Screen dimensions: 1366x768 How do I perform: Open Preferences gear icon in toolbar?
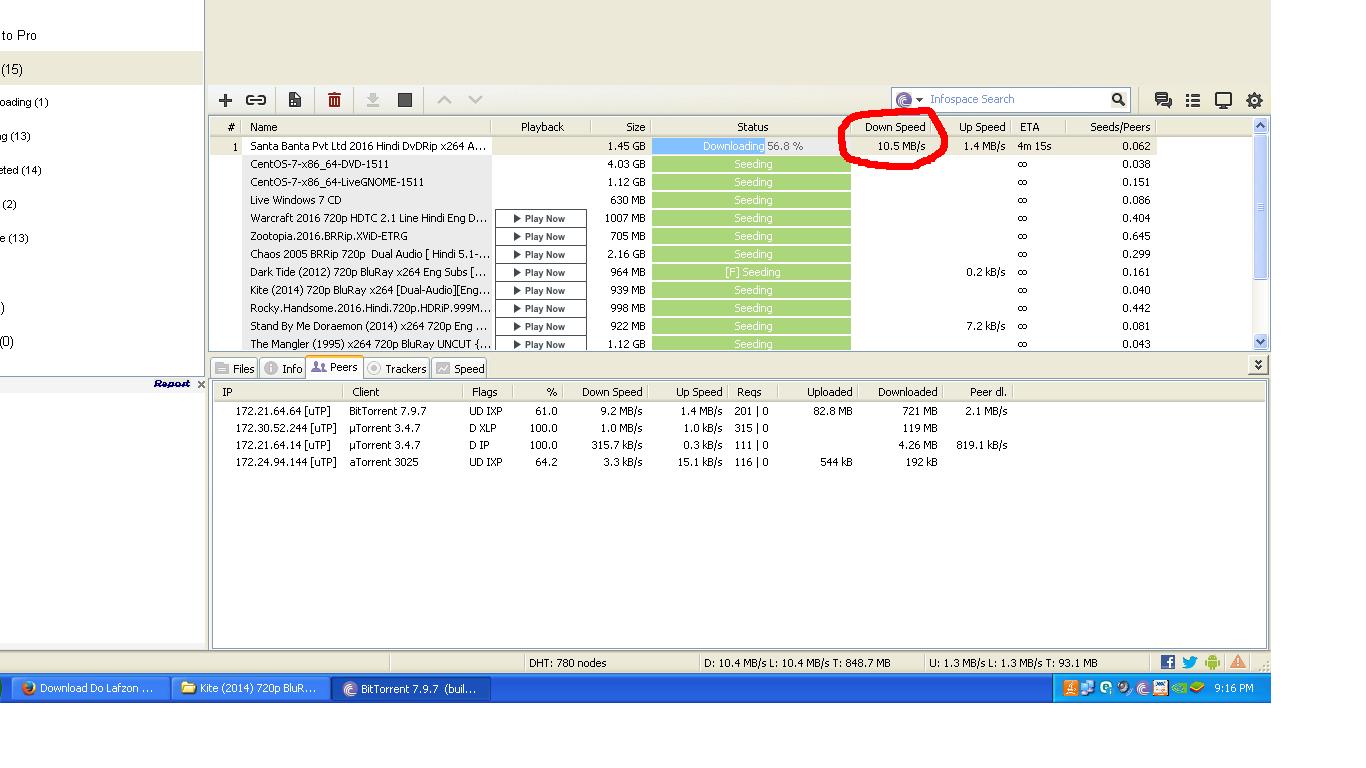coord(1254,100)
